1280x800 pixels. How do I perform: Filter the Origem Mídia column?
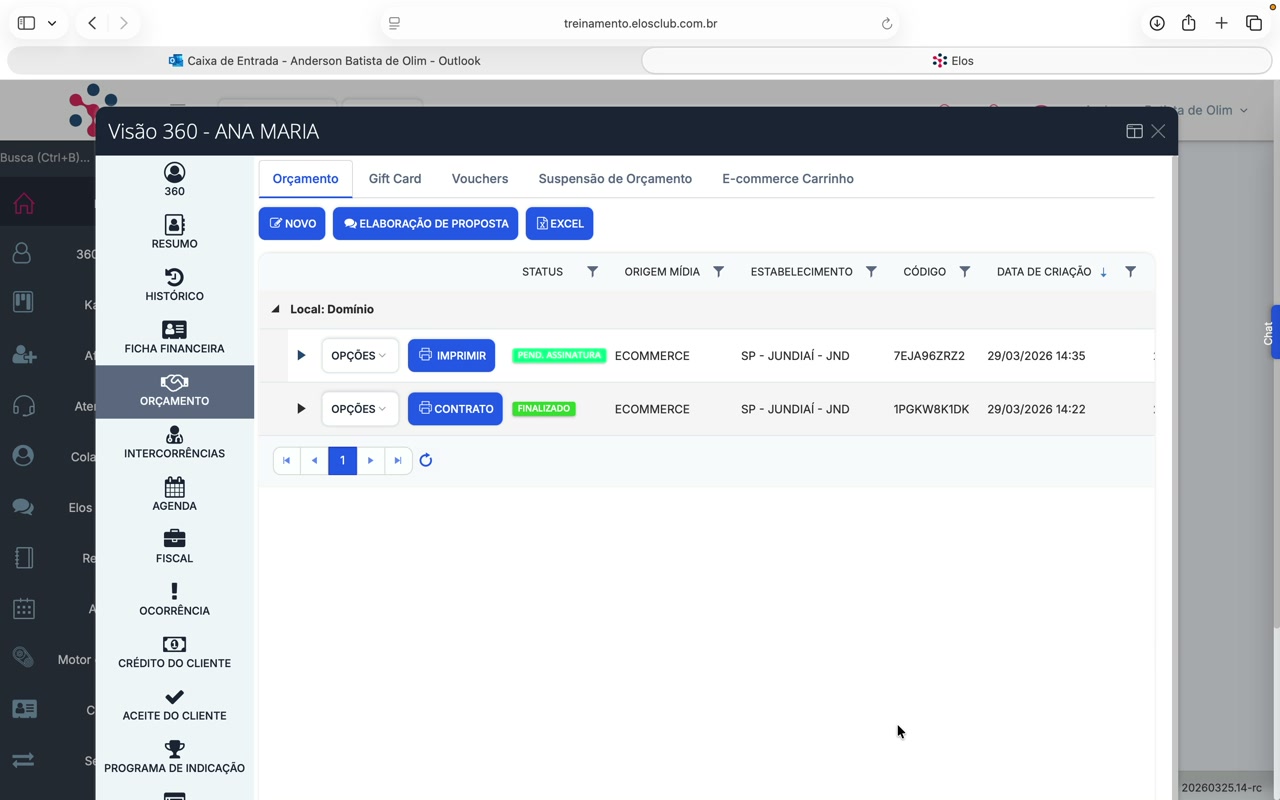pos(718,272)
